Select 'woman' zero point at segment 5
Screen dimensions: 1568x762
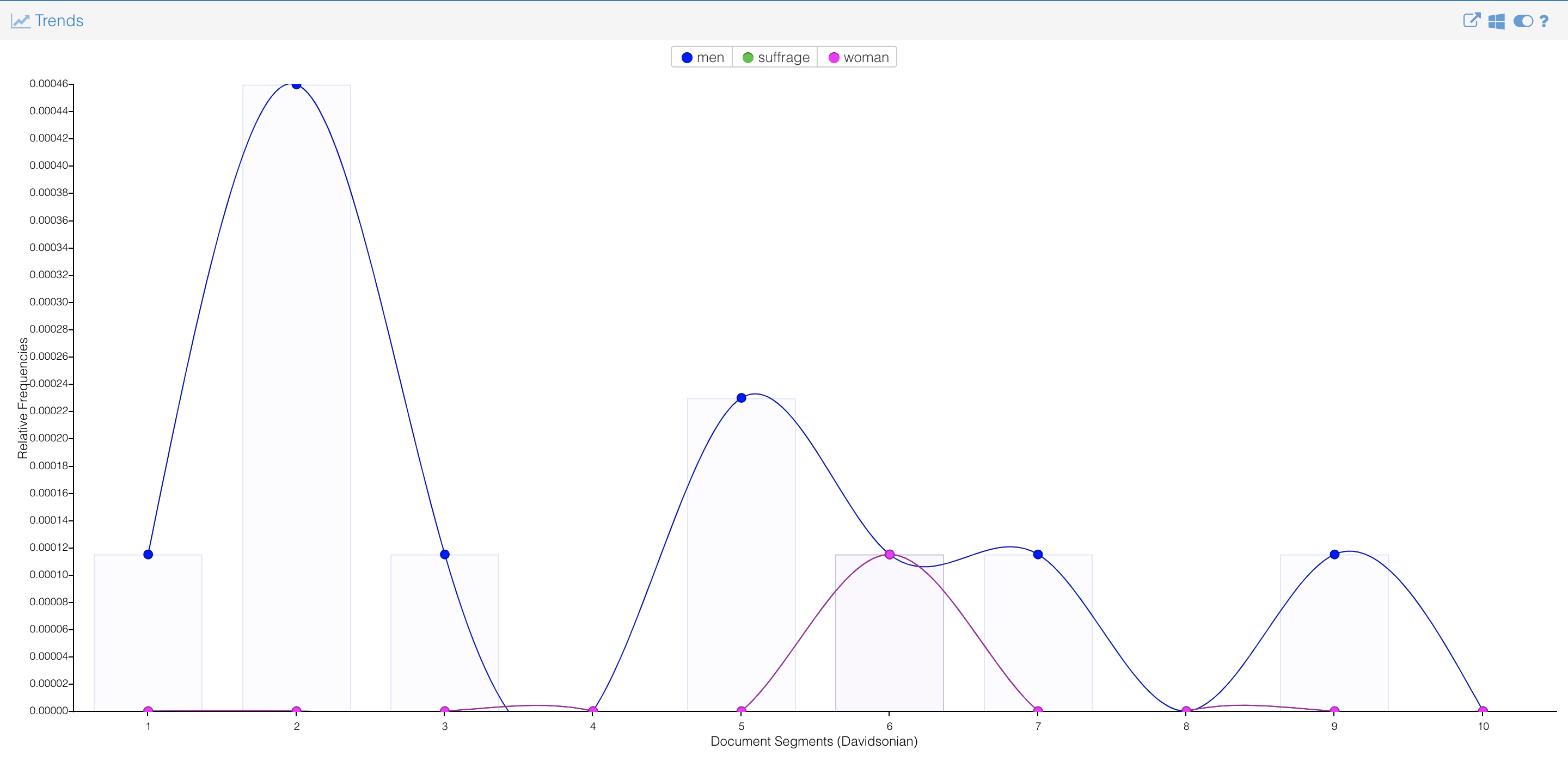[x=742, y=710]
